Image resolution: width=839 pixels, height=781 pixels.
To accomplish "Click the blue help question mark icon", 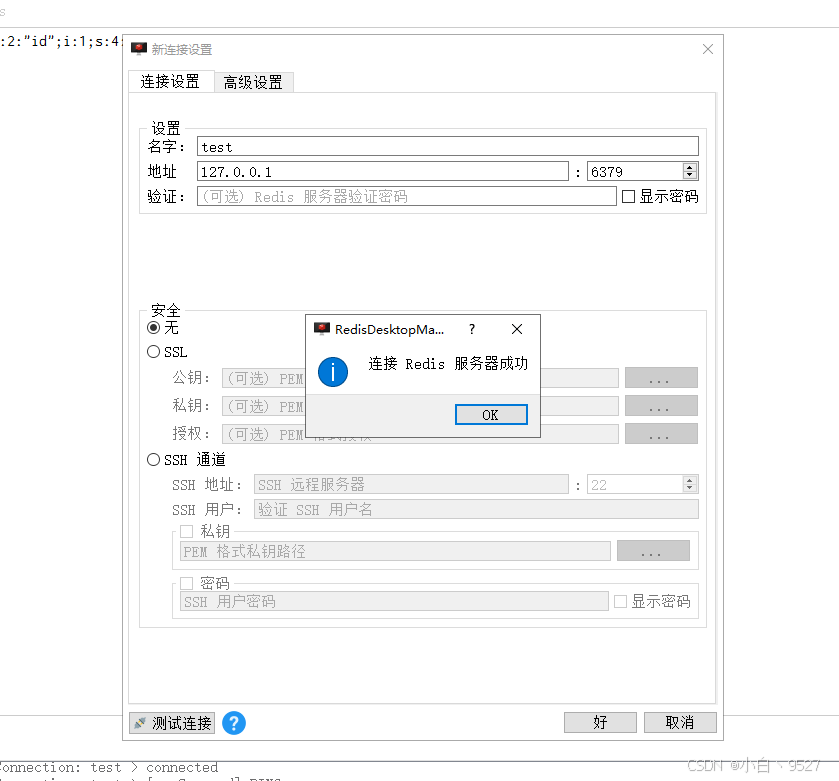I will point(234,723).
